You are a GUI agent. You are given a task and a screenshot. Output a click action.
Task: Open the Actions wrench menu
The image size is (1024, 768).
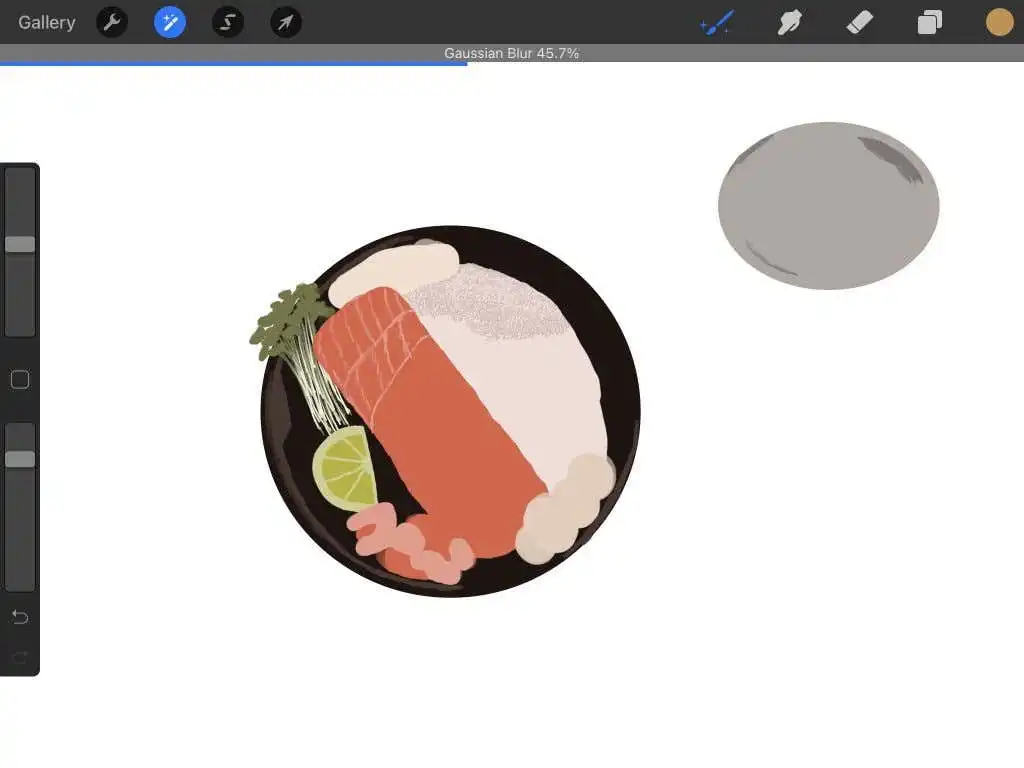tap(112, 22)
